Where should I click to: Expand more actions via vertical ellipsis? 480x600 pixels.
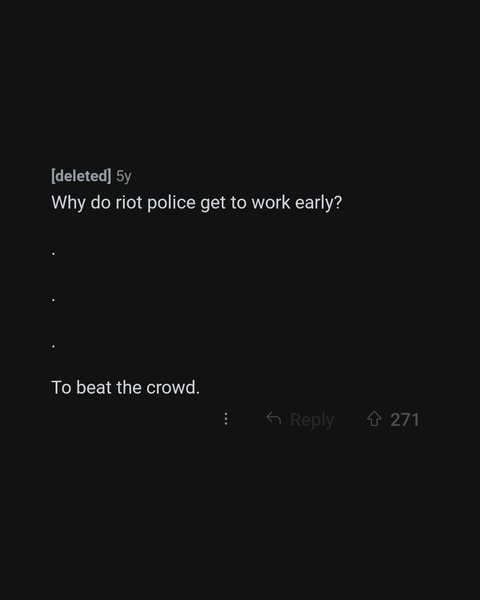[226, 419]
